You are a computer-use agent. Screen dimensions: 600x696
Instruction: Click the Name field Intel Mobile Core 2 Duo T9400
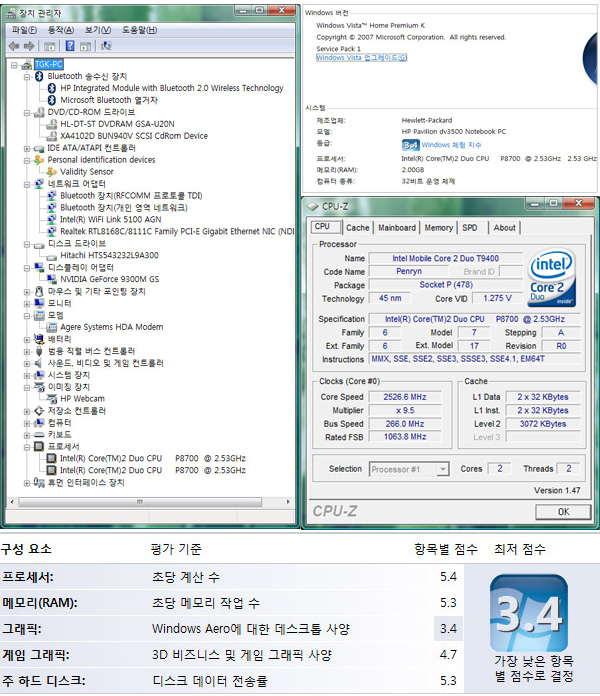coord(446,258)
